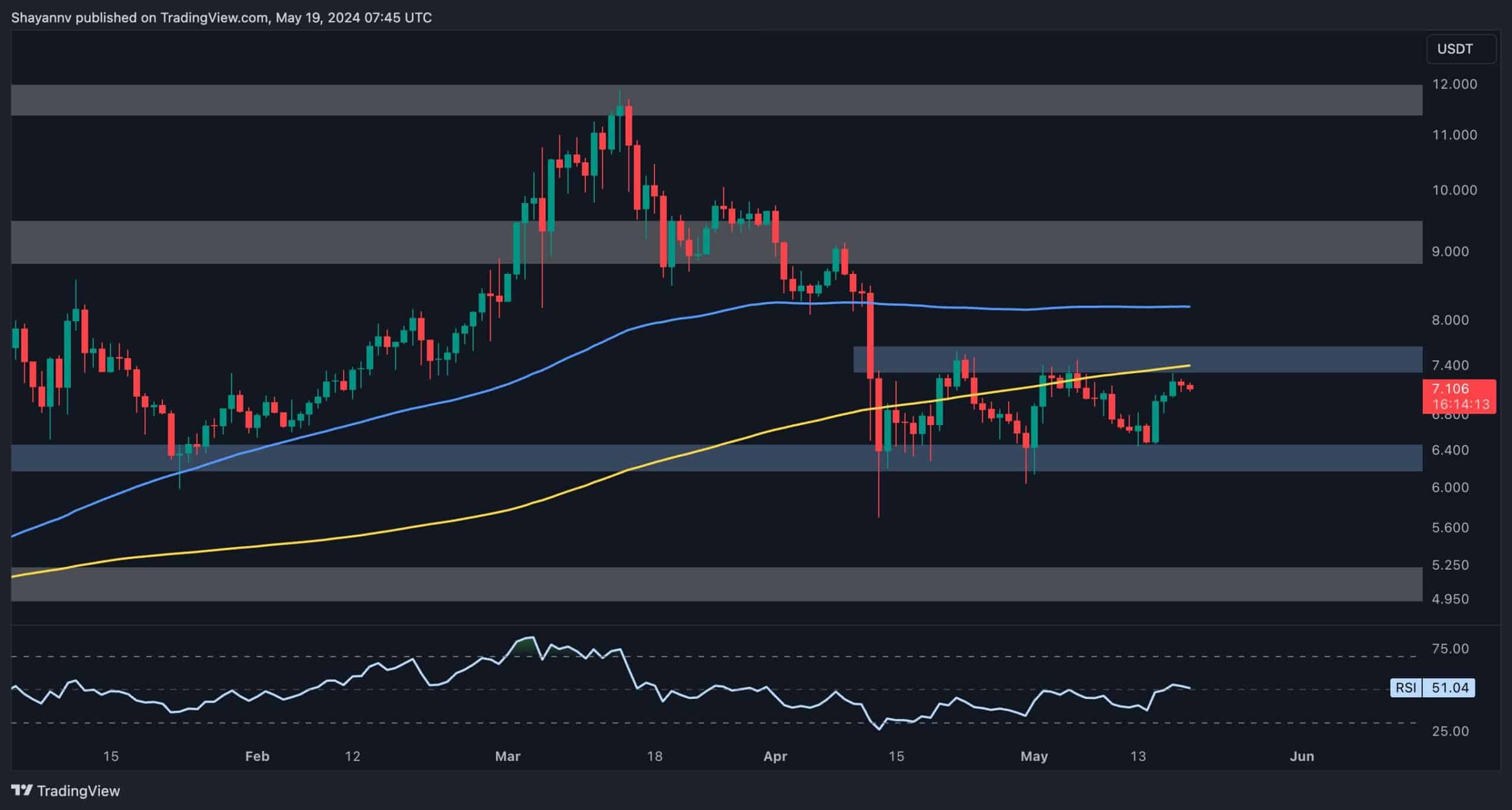
Task: Click the blue moving average line end
Action: point(1187,306)
